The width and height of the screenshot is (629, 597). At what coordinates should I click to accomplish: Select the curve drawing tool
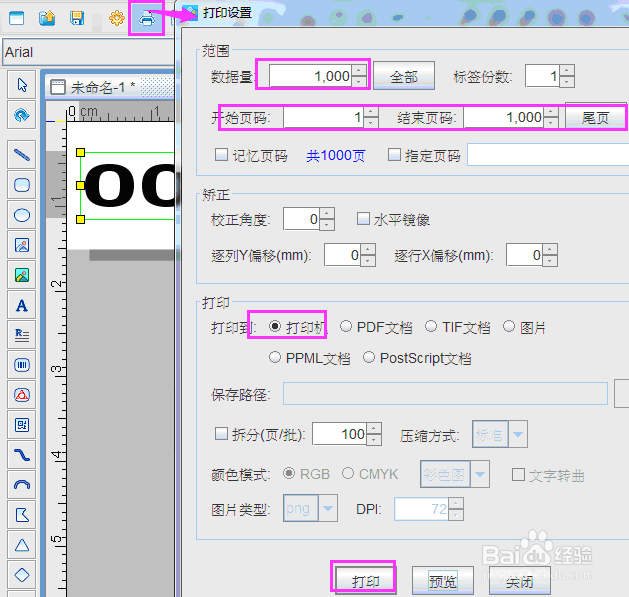tap(22, 455)
